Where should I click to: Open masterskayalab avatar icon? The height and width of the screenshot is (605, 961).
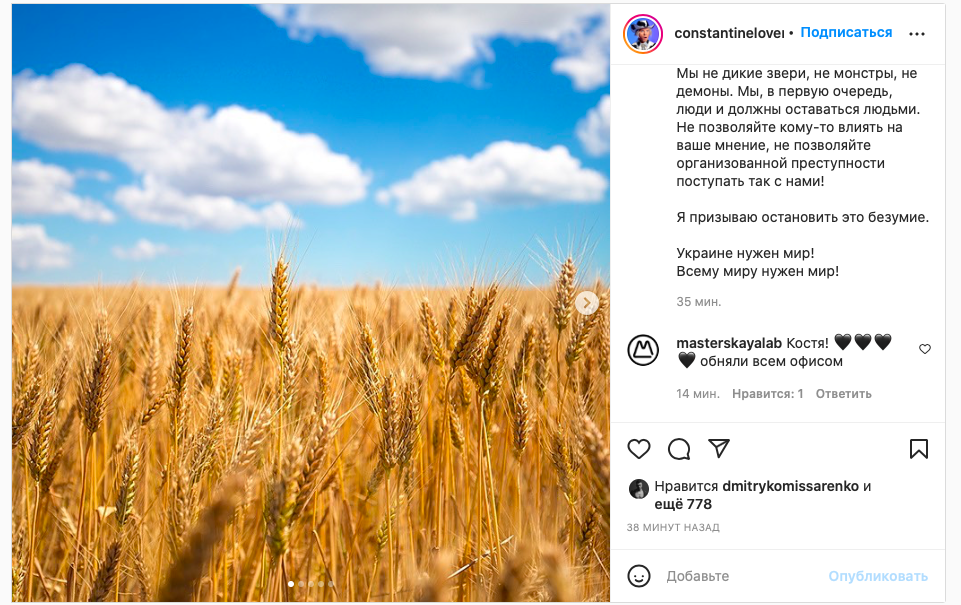(643, 351)
